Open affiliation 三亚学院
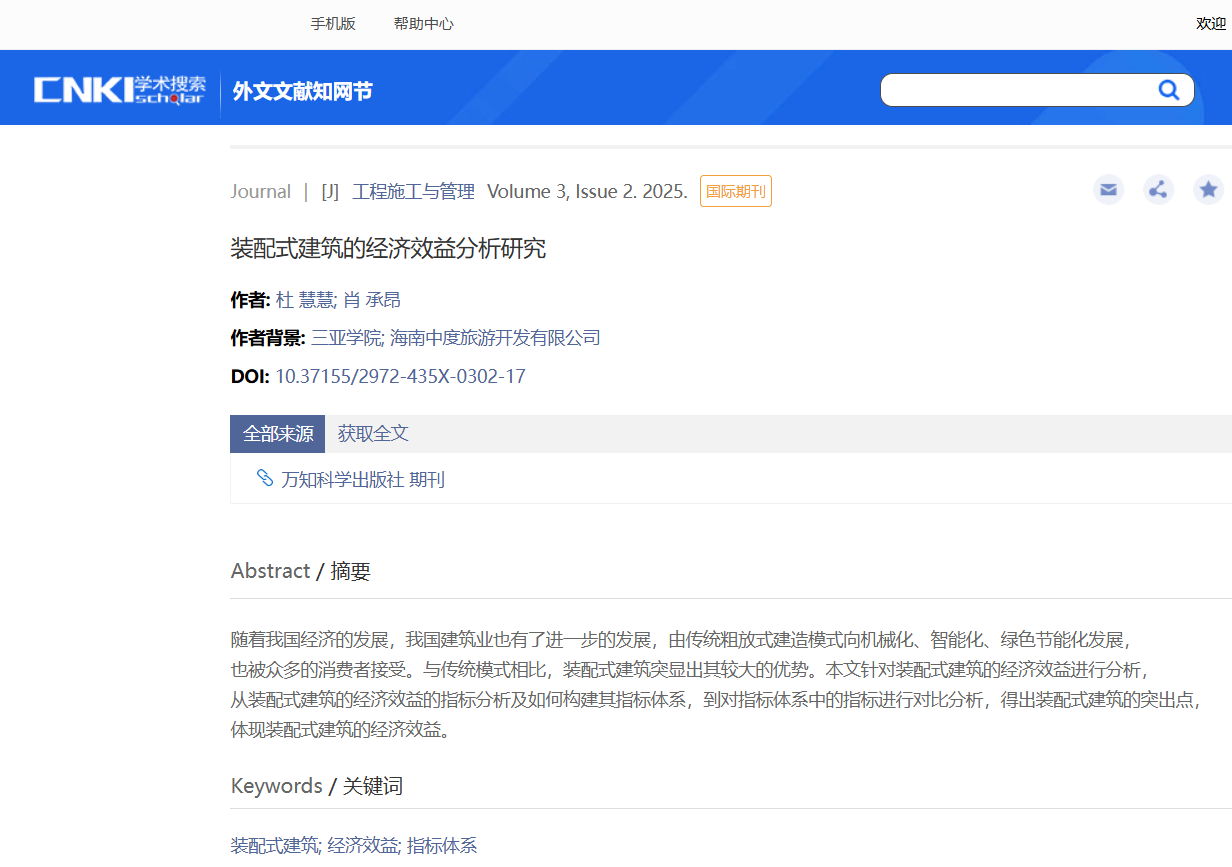This screenshot has width=1232, height=867. pyautogui.click(x=346, y=338)
